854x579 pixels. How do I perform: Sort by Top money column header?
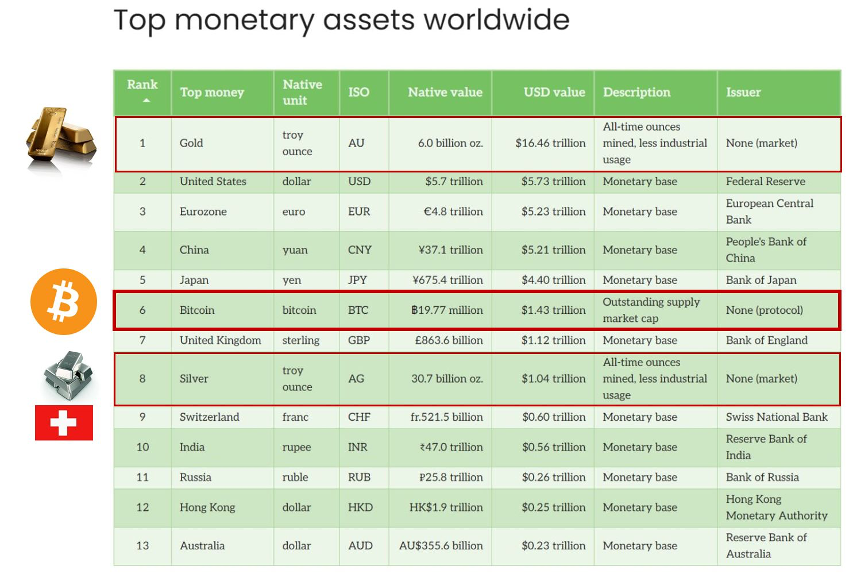tap(222, 92)
